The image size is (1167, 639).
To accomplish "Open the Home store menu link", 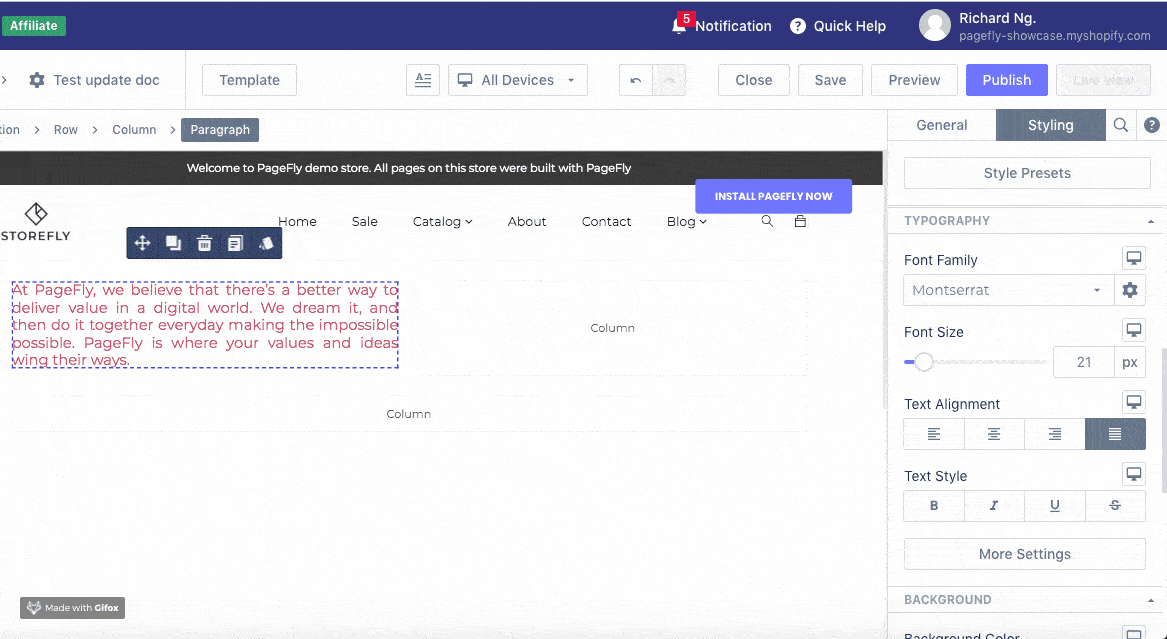I will pyautogui.click(x=297, y=222).
